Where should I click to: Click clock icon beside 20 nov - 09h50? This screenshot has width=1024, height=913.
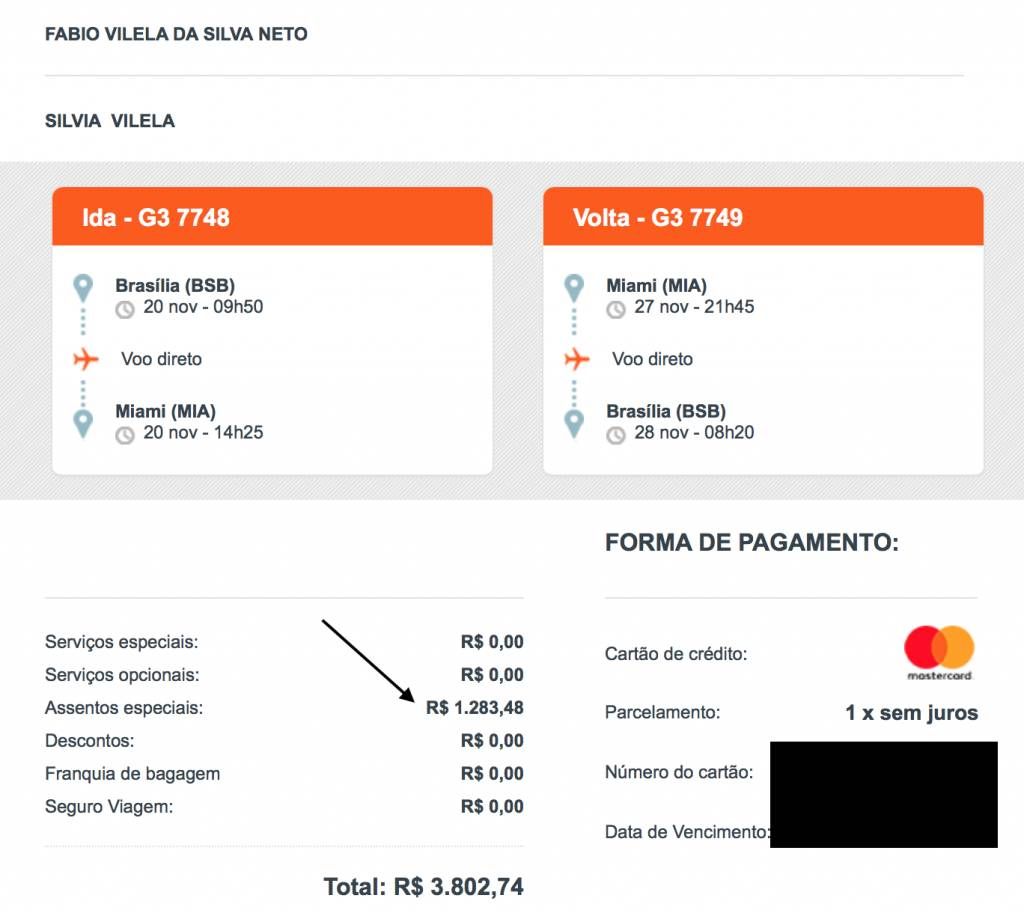pyautogui.click(x=125, y=309)
